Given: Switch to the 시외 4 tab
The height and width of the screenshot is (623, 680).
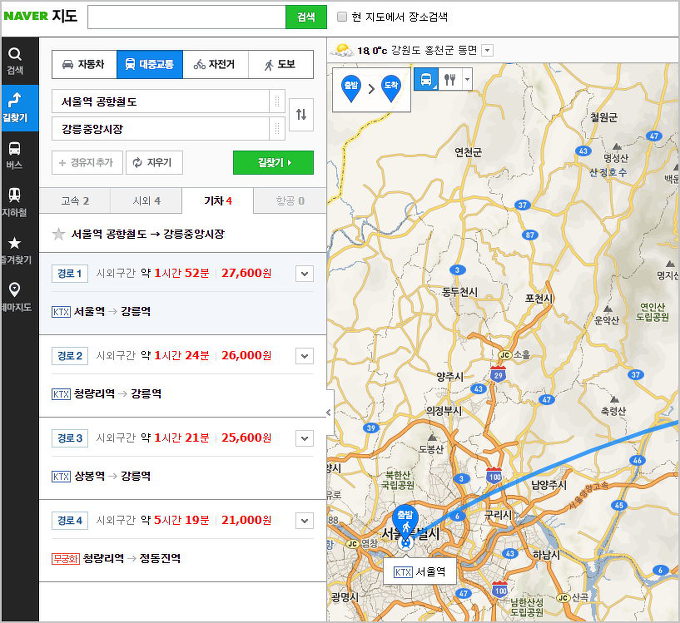Looking at the screenshot, I should tap(146, 201).
